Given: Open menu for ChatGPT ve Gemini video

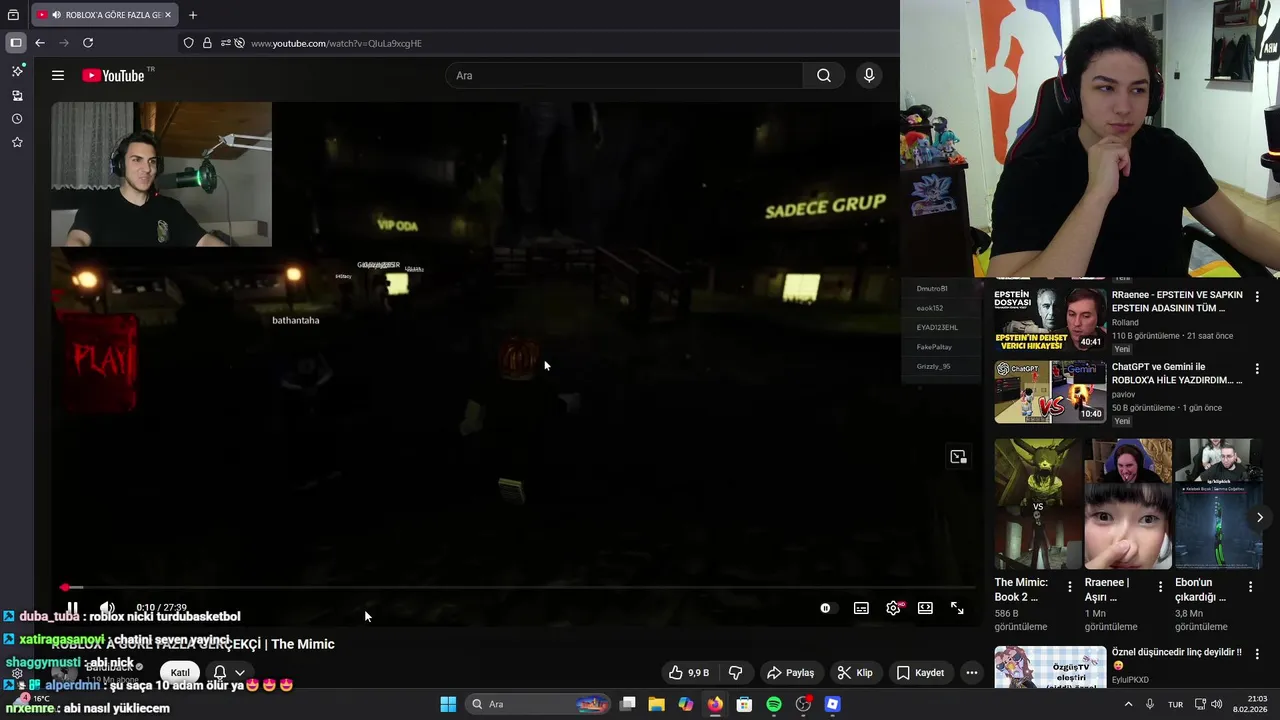Looking at the screenshot, I should tap(1257, 369).
